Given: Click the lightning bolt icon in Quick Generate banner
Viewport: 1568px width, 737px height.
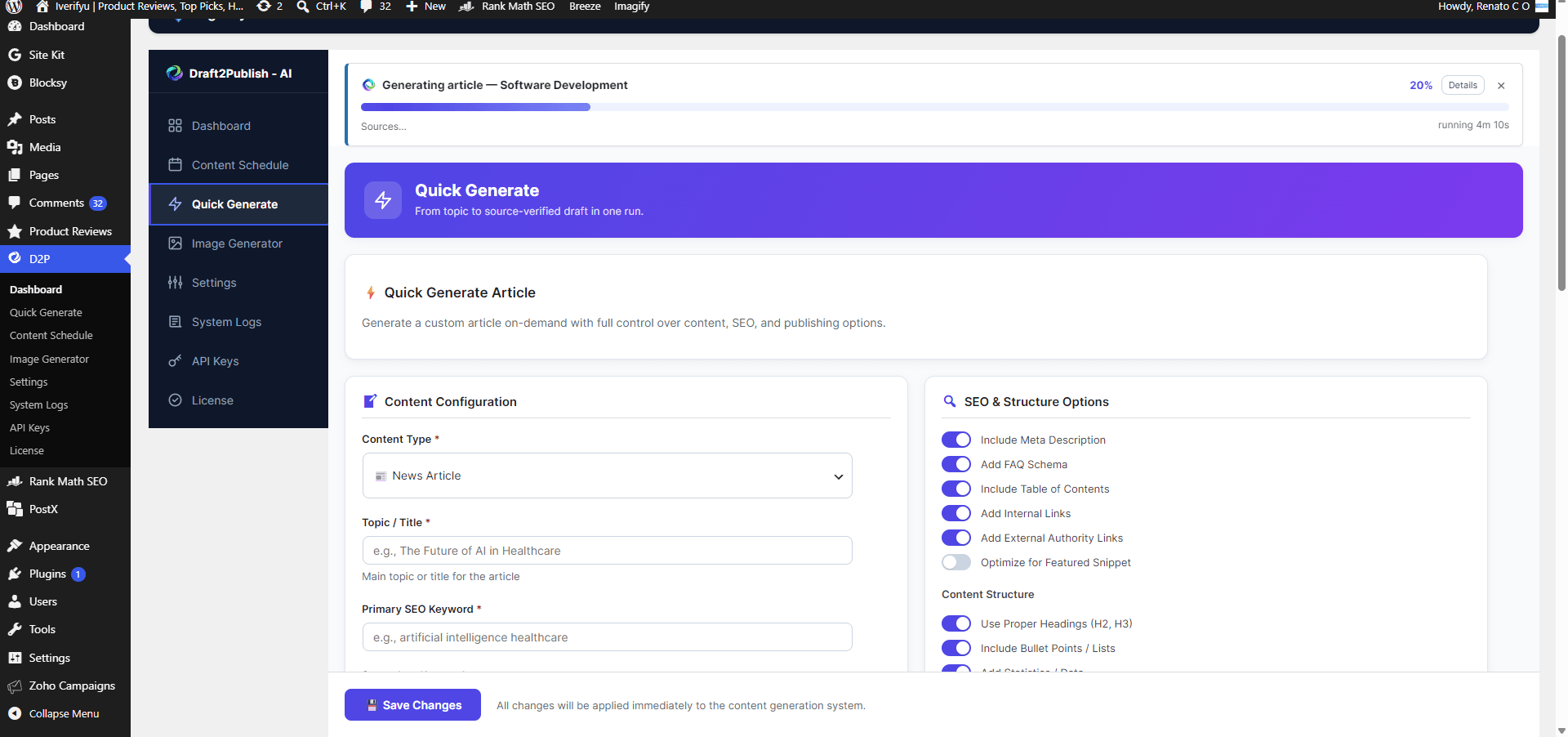Looking at the screenshot, I should point(383,200).
